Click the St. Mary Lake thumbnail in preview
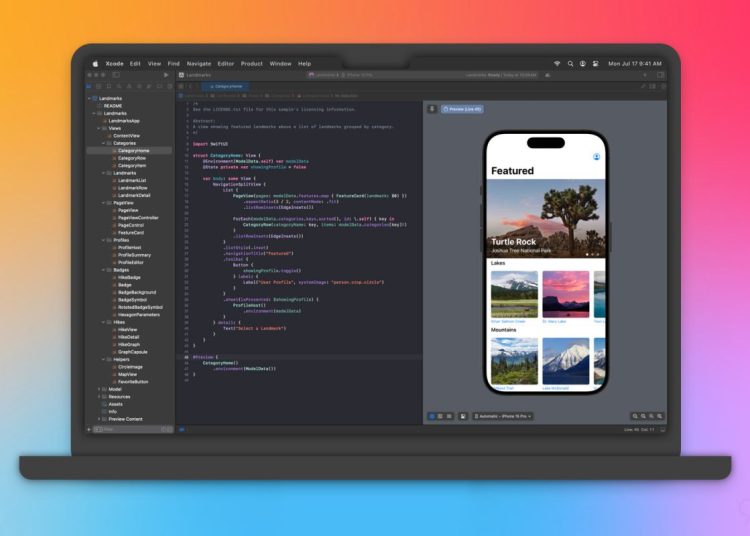Screen dimensions: 750x536 565,295
